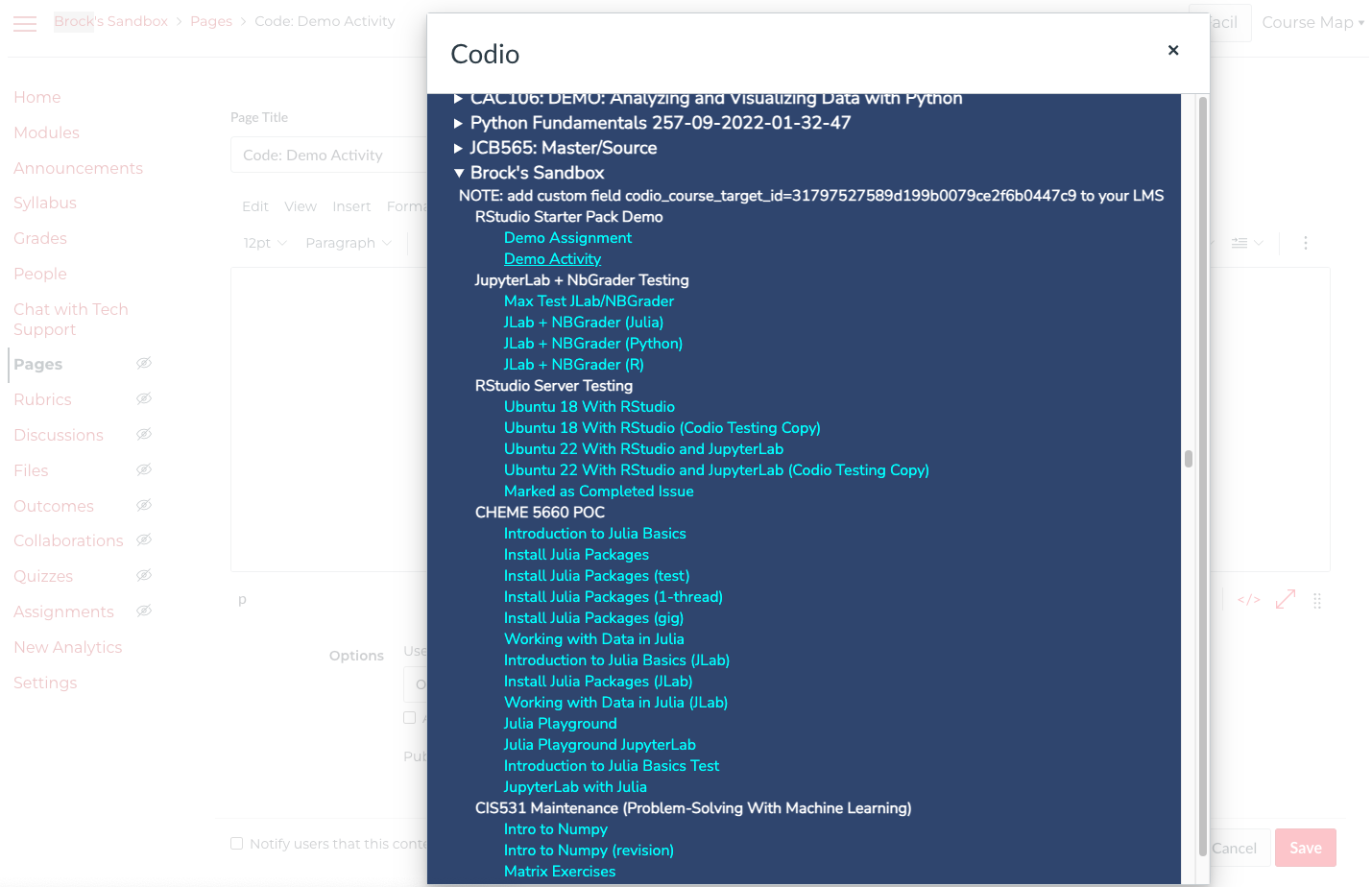Close the Codio dialog
This screenshot has height=887, width=1372.
click(1173, 50)
